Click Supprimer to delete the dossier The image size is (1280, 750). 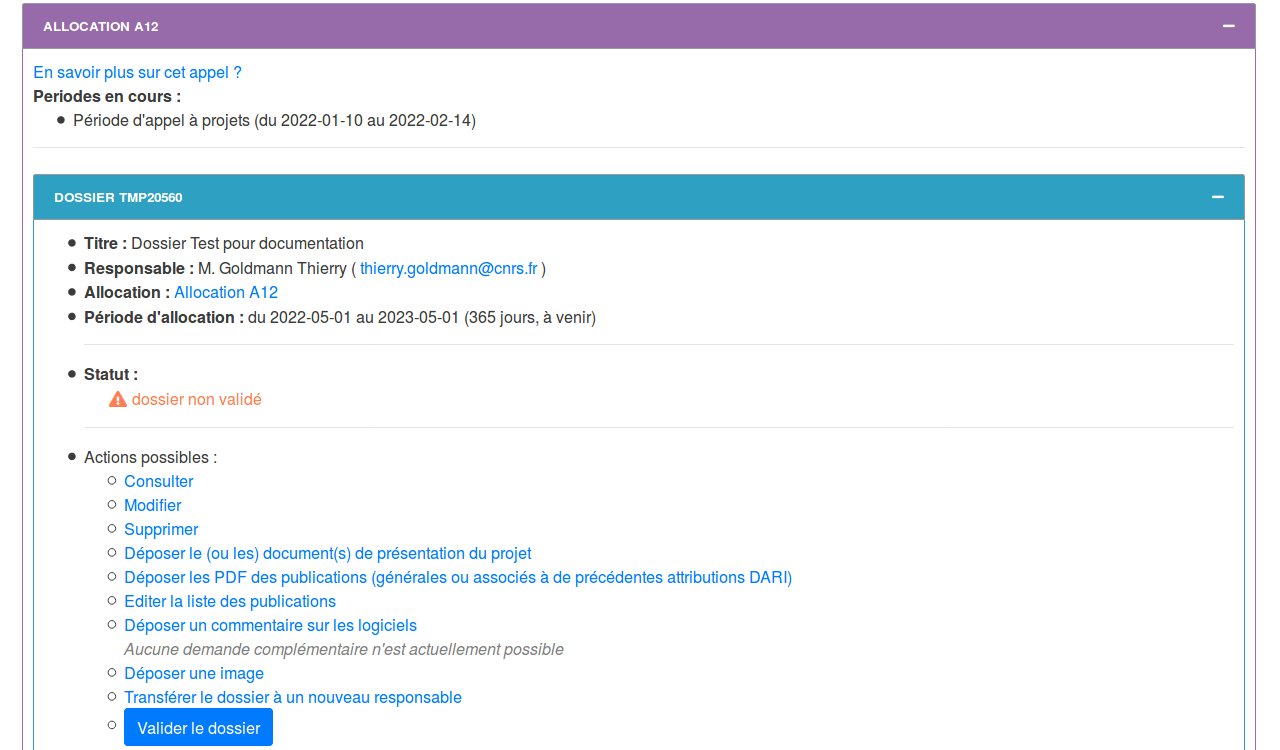click(x=161, y=530)
